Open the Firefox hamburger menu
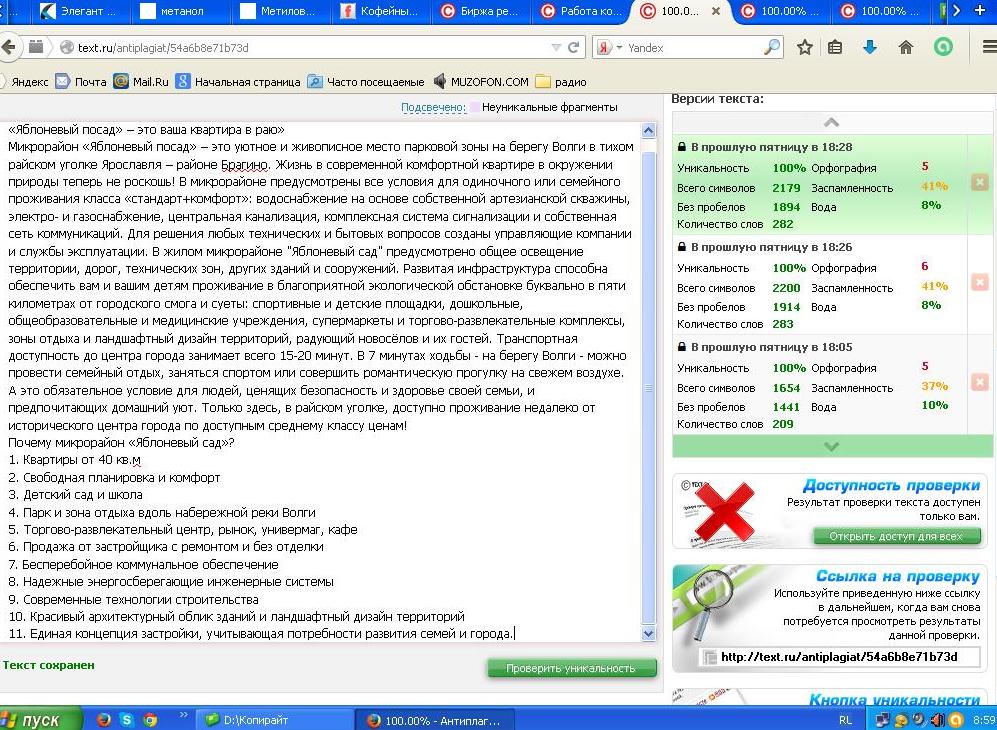This screenshot has height=730, width=997. click(989, 47)
